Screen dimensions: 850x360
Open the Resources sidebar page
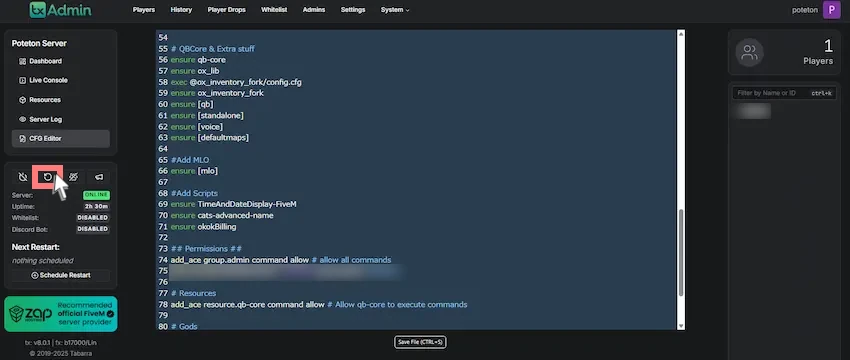pos(61,100)
